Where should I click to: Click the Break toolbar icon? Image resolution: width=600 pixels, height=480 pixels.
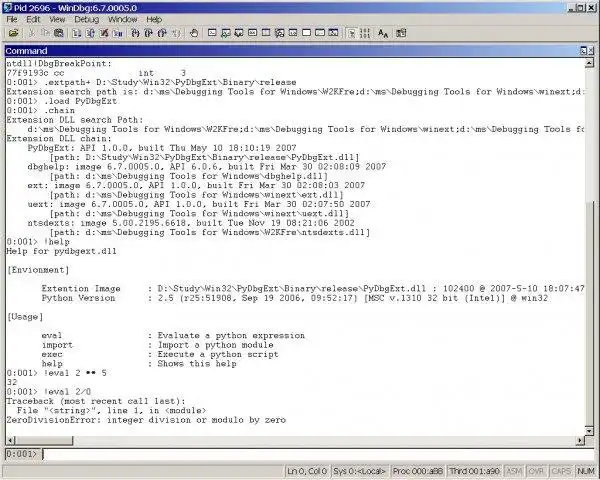pos(118,33)
